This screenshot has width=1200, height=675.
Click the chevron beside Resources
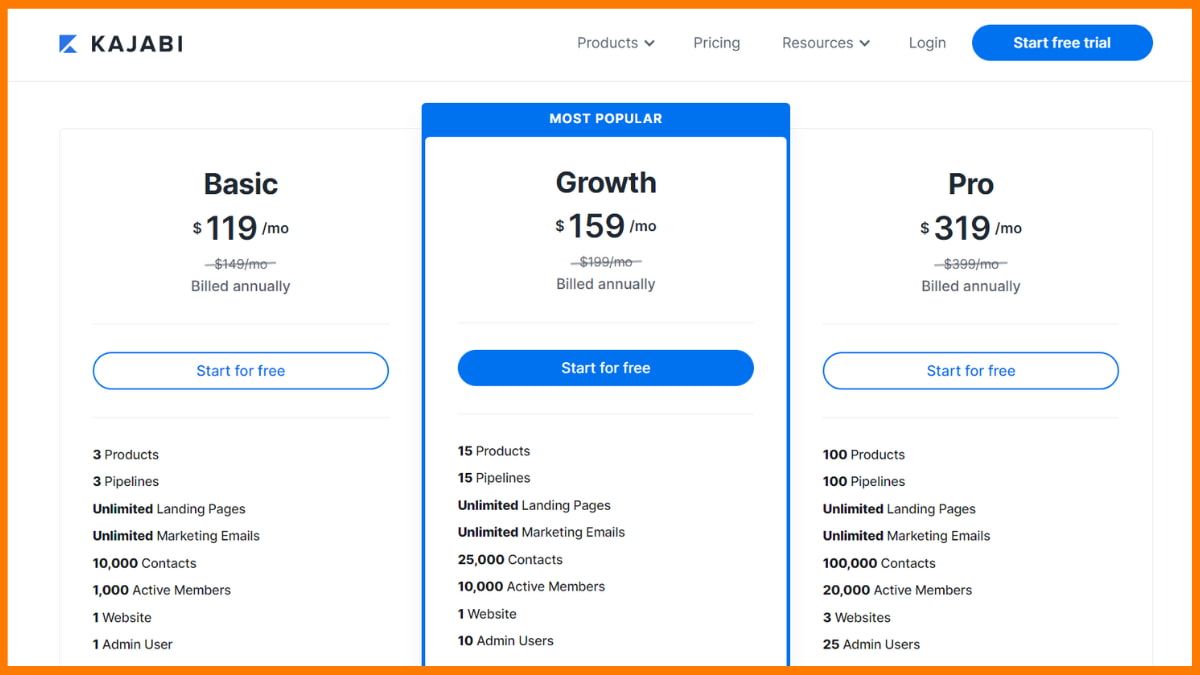click(864, 43)
